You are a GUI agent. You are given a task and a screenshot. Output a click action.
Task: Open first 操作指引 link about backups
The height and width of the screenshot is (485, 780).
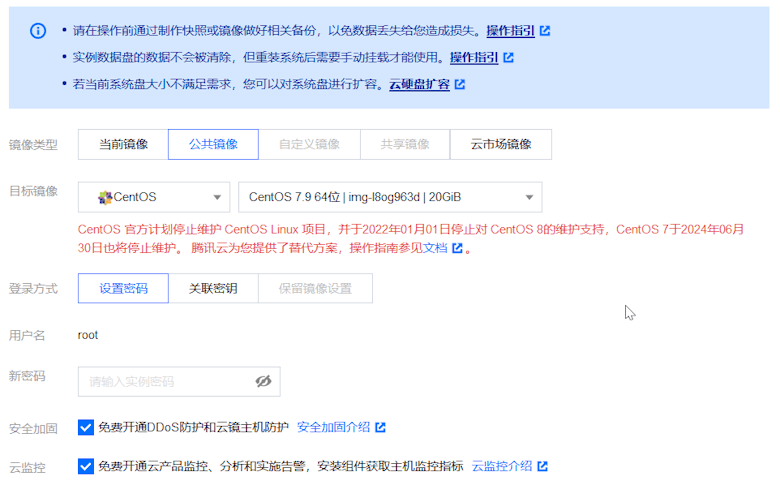(x=510, y=31)
